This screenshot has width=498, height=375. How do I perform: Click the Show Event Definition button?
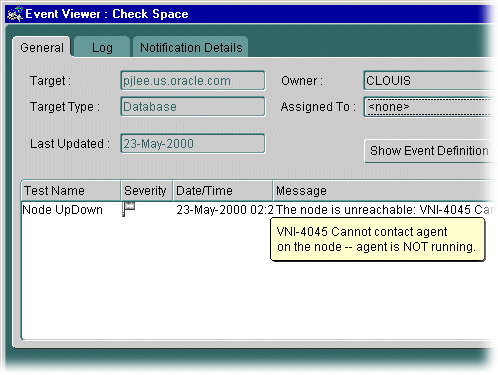(430, 151)
